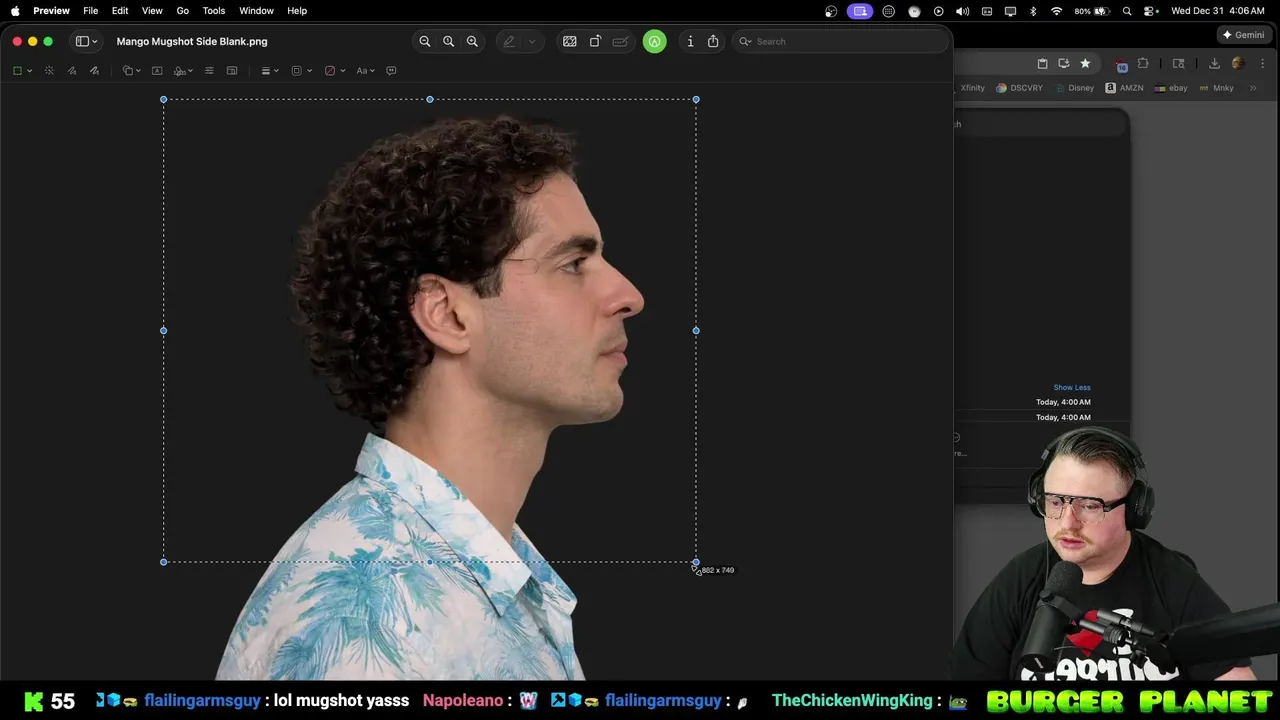Open the Text Style Aa dropdown
The height and width of the screenshot is (720, 1280).
click(365, 71)
